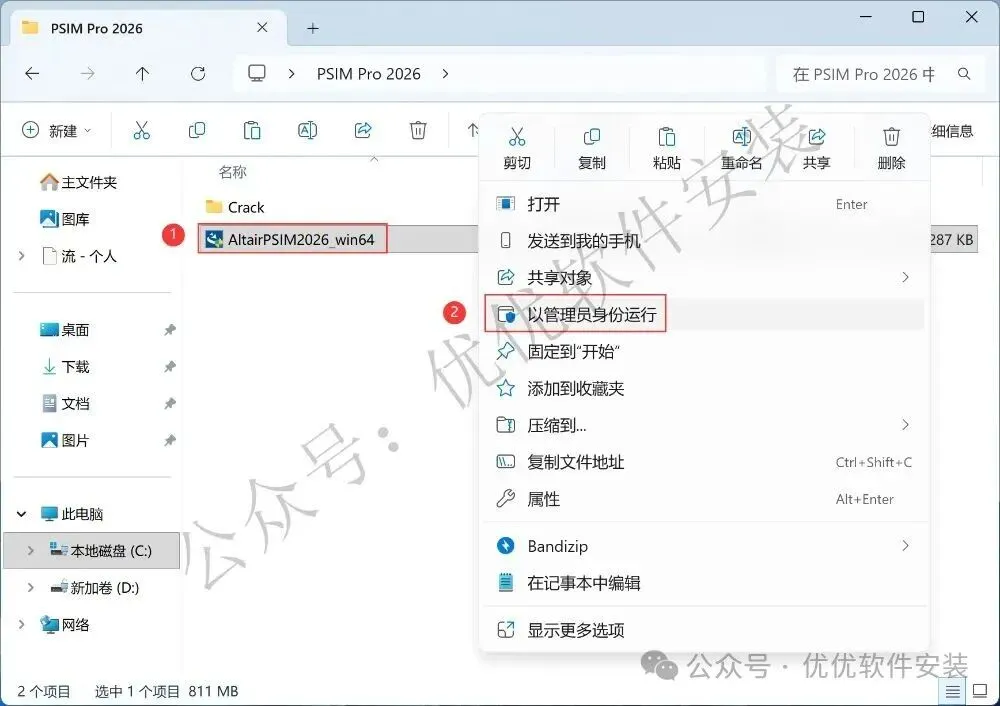1000x706 pixels.
Task: Unpin 图片 using its pin icon
Action: 170,441
